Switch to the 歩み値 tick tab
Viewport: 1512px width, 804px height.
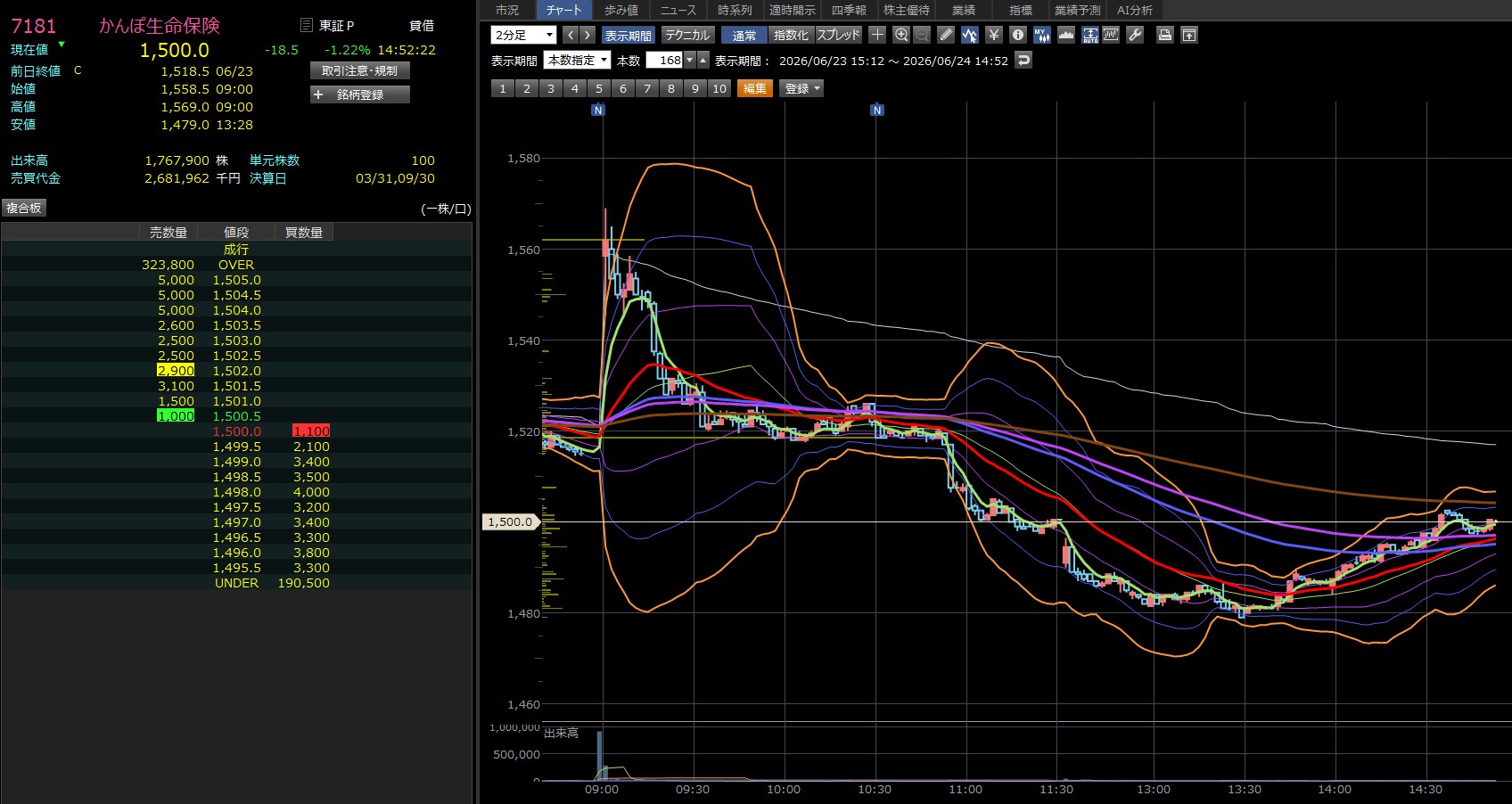(621, 10)
